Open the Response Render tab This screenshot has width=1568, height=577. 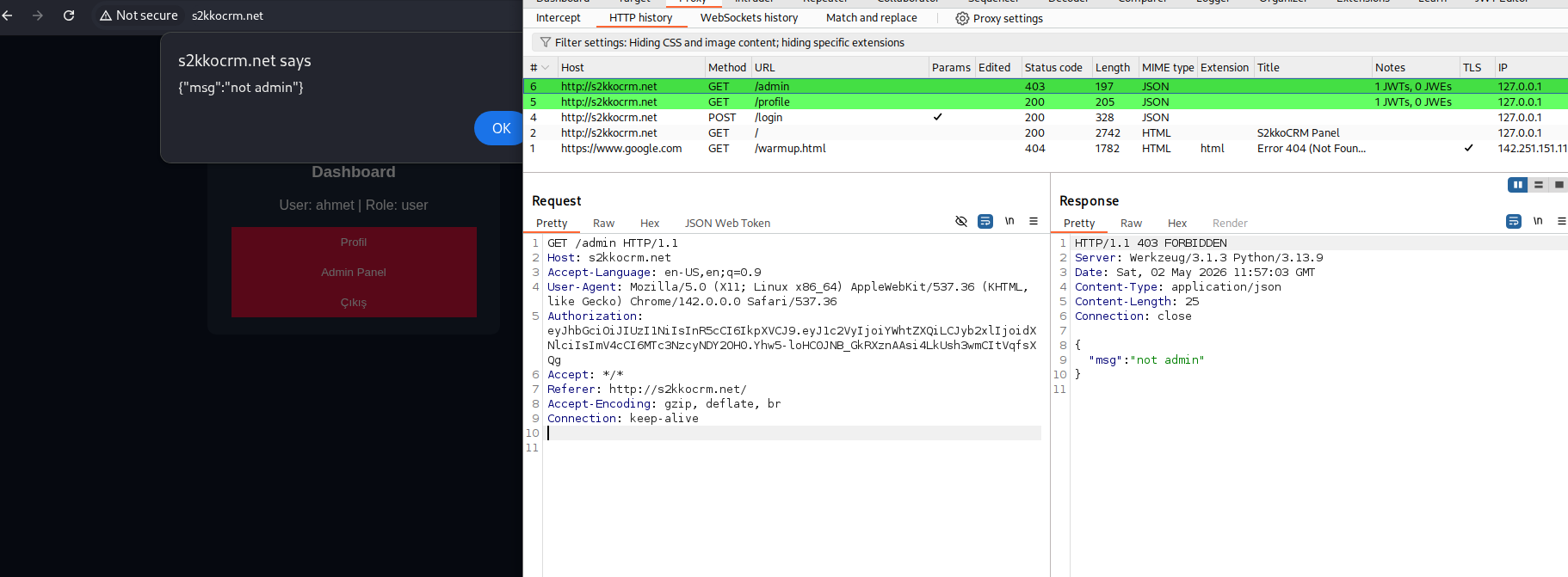(1230, 223)
